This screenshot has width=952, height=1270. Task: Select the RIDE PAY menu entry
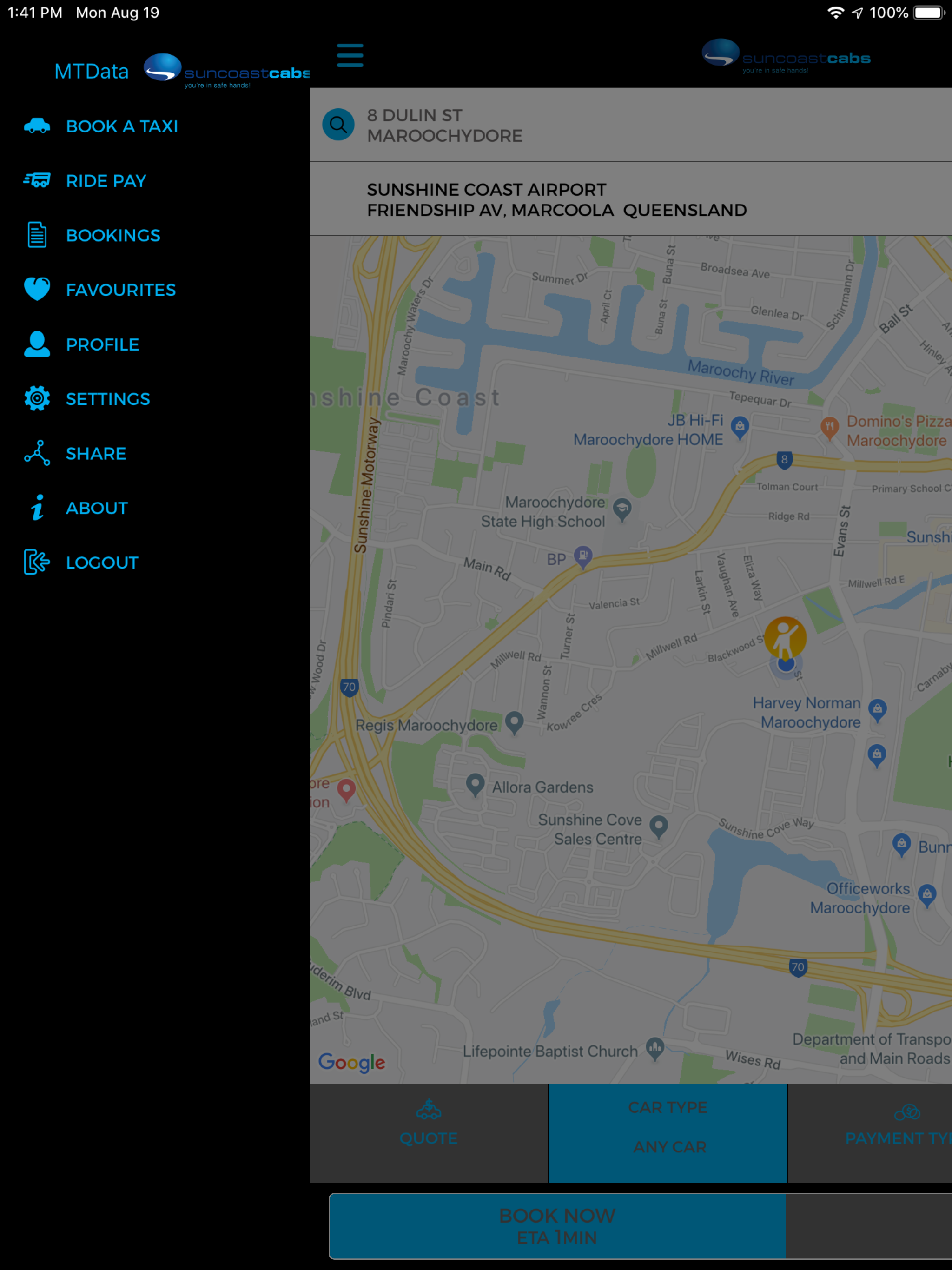pyautogui.click(x=106, y=181)
